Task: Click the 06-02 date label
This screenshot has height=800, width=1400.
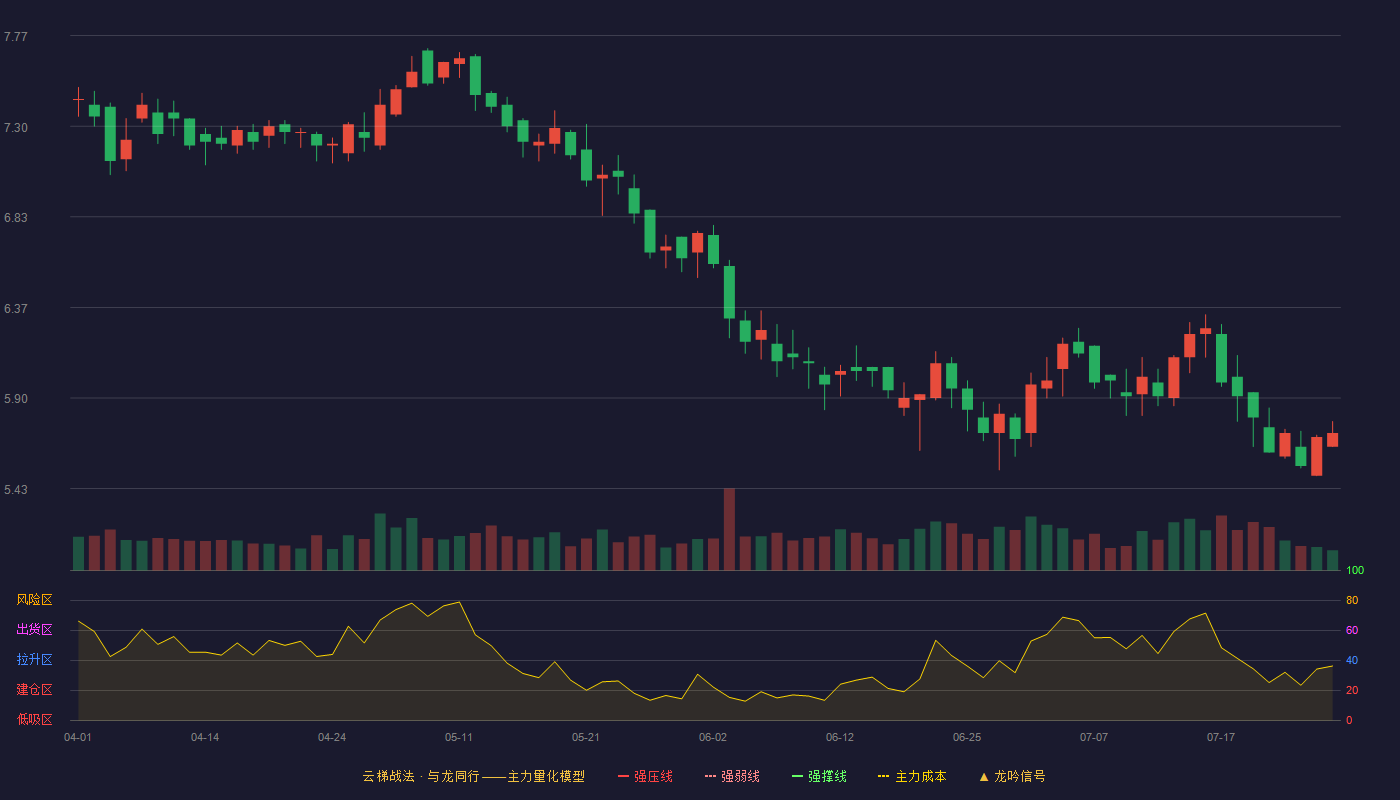Action: pyautogui.click(x=713, y=737)
